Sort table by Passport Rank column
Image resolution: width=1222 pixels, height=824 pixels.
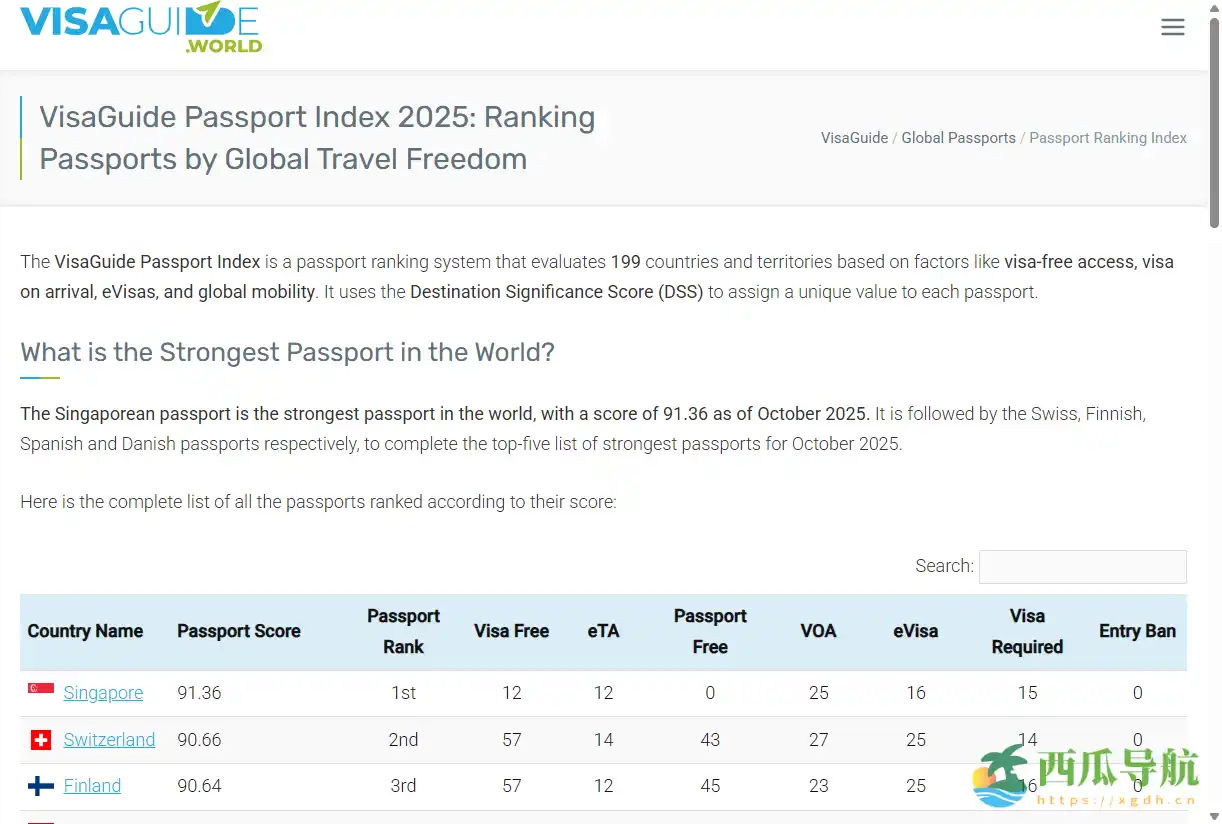(403, 631)
